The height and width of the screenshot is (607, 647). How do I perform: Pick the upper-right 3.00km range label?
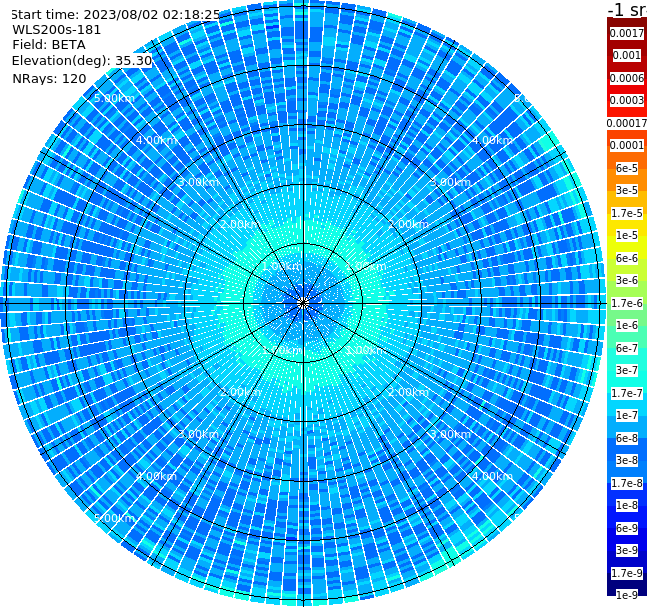(450, 182)
